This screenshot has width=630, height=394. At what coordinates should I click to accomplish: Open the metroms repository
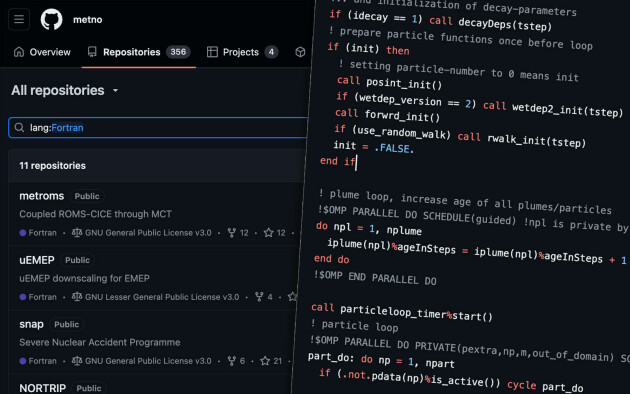click(42, 196)
